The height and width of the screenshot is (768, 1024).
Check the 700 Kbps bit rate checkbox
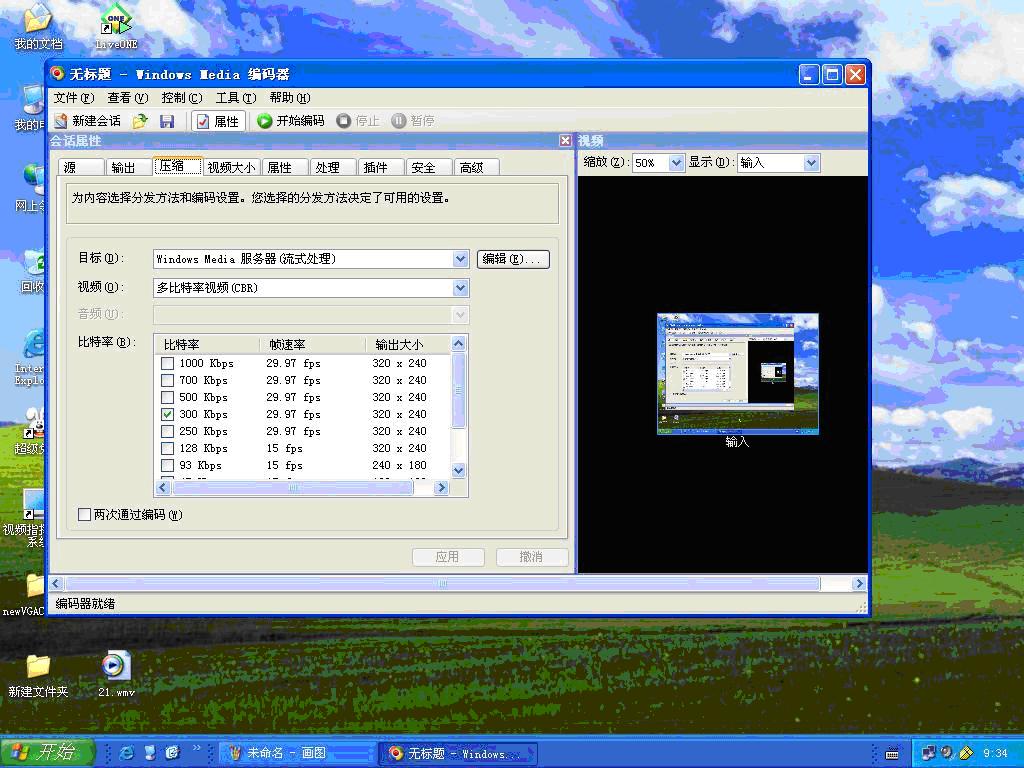pyautogui.click(x=168, y=380)
